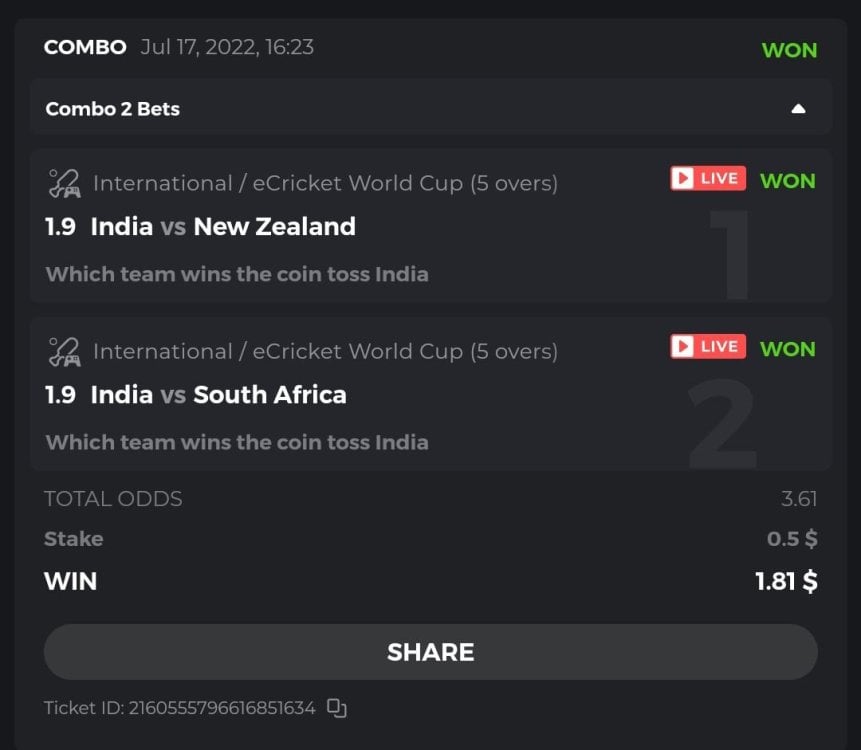Screen dimensions: 861x750
Task: Copy the Ticket ID using copy icon
Action: (337, 708)
